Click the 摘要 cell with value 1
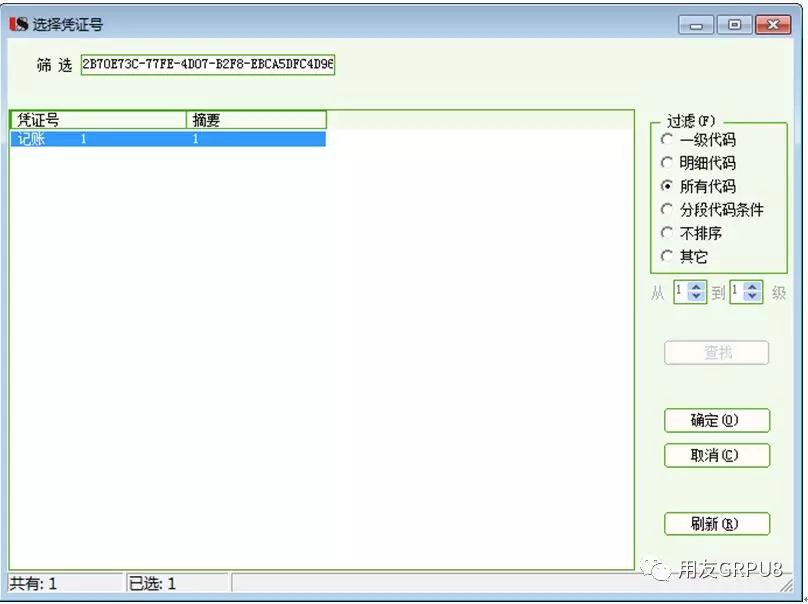Image resolution: width=808 pixels, height=604 pixels. (x=256, y=139)
